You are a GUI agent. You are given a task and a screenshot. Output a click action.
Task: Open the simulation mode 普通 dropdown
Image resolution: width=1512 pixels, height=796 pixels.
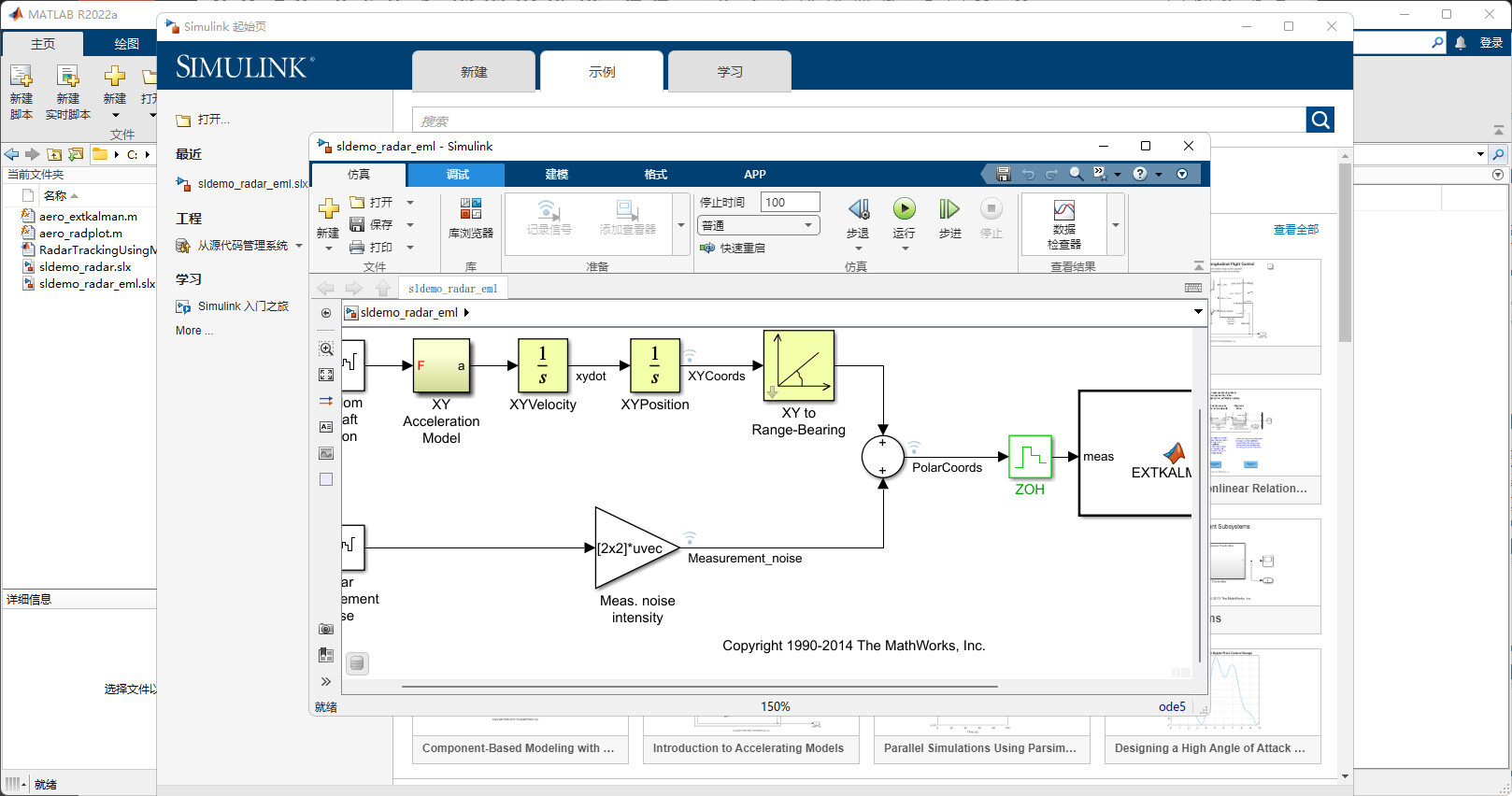click(758, 225)
